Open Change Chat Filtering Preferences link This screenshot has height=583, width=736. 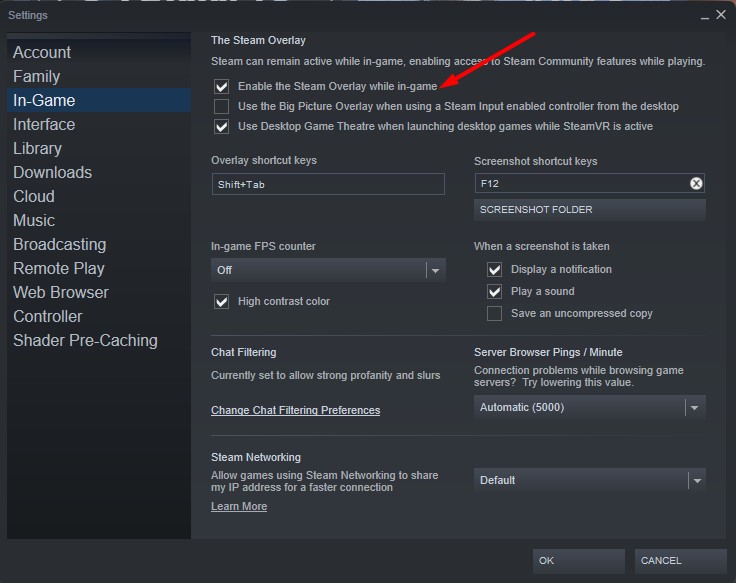pos(295,410)
